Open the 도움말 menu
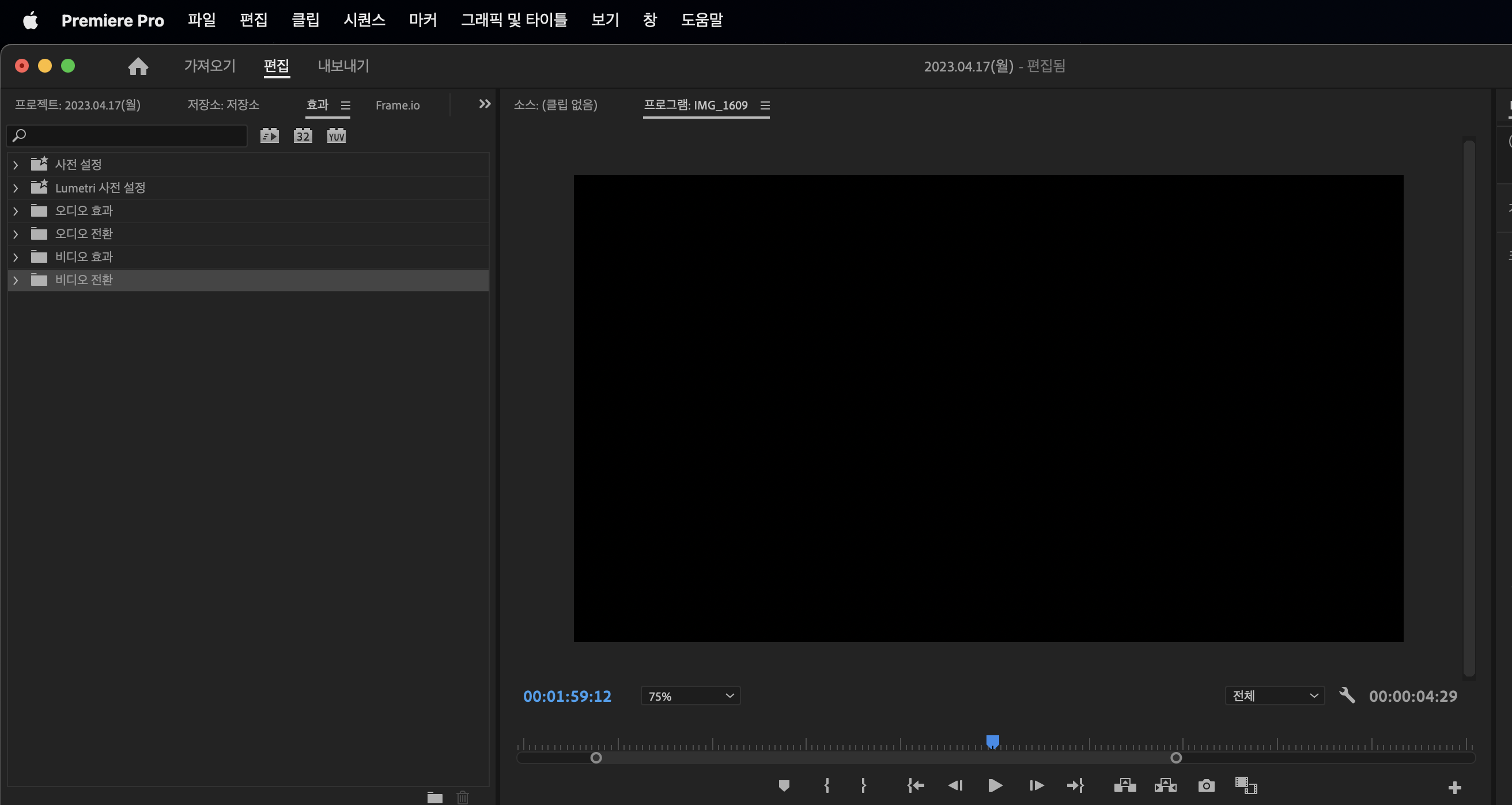The width and height of the screenshot is (1512, 805). pyautogui.click(x=701, y=20)
